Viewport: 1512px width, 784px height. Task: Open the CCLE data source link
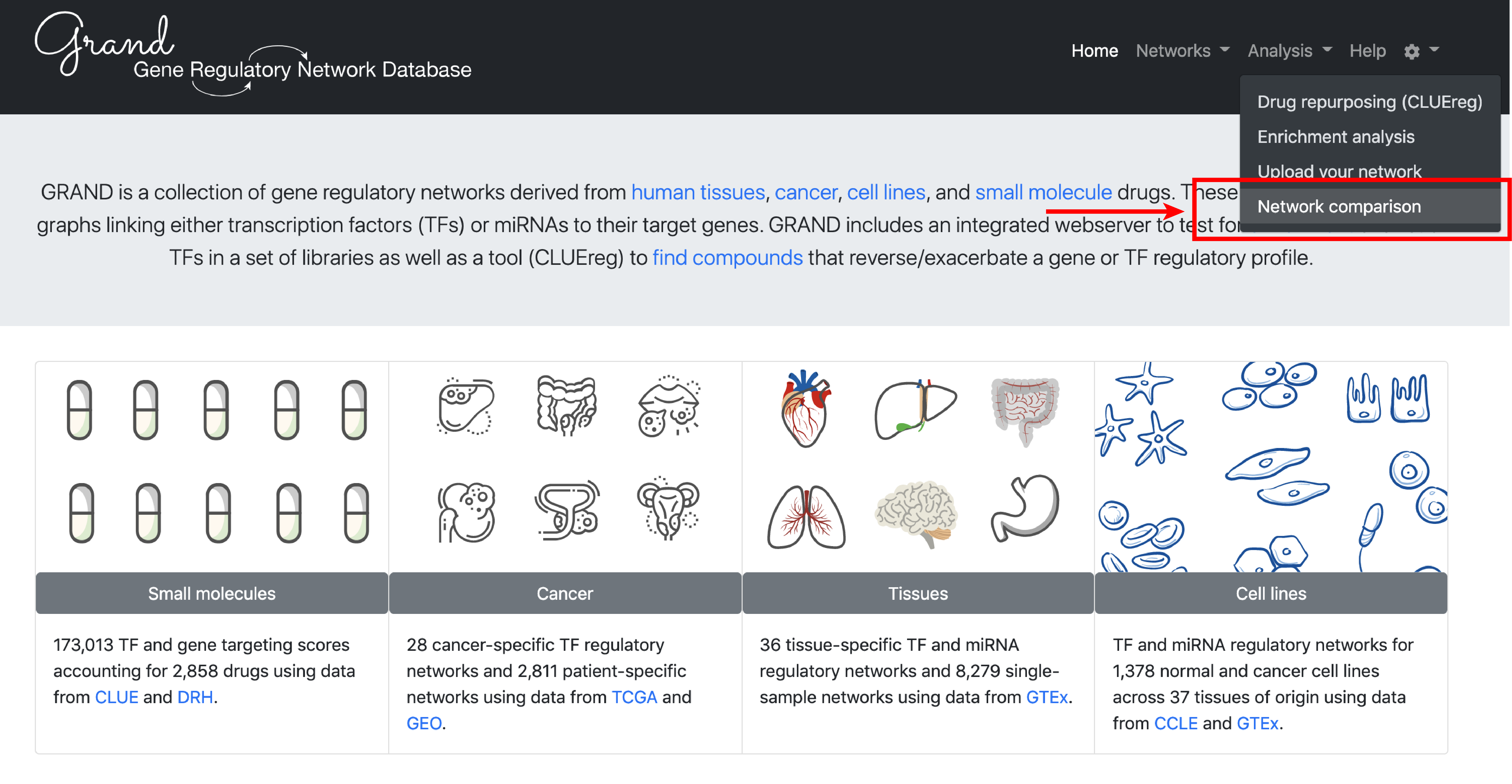coord(1176,724)
